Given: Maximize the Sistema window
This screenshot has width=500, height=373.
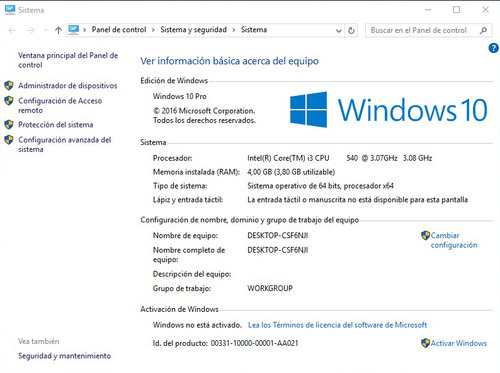Looking at the screenshot, I should pos(457,10).
